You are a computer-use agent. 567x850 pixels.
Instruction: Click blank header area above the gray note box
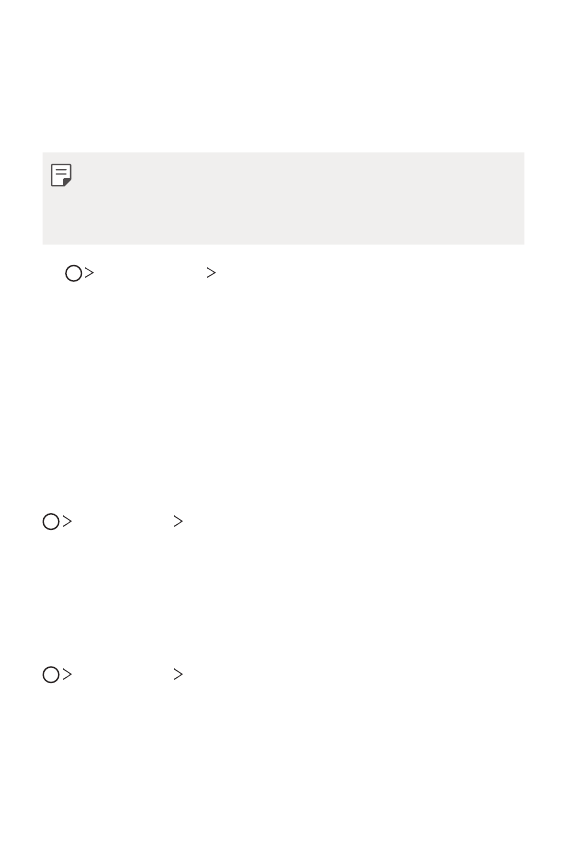tap(284, 76)
